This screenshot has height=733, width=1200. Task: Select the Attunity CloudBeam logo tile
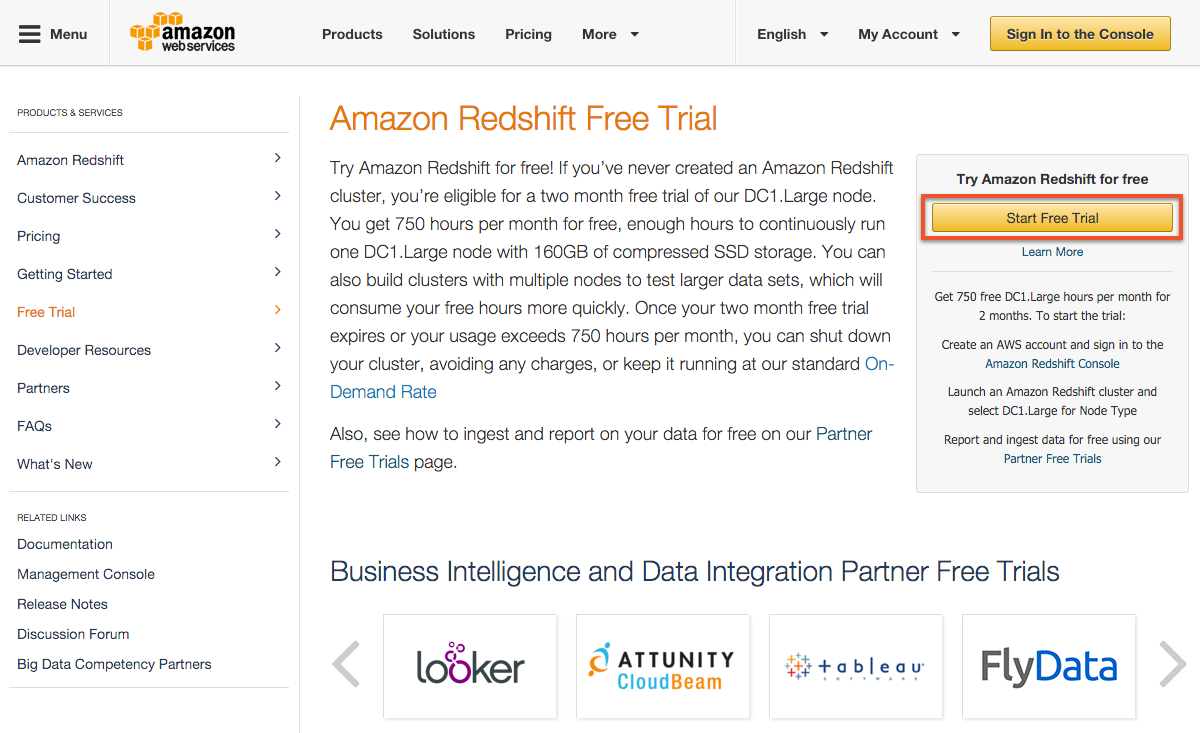tap(663, 666)
